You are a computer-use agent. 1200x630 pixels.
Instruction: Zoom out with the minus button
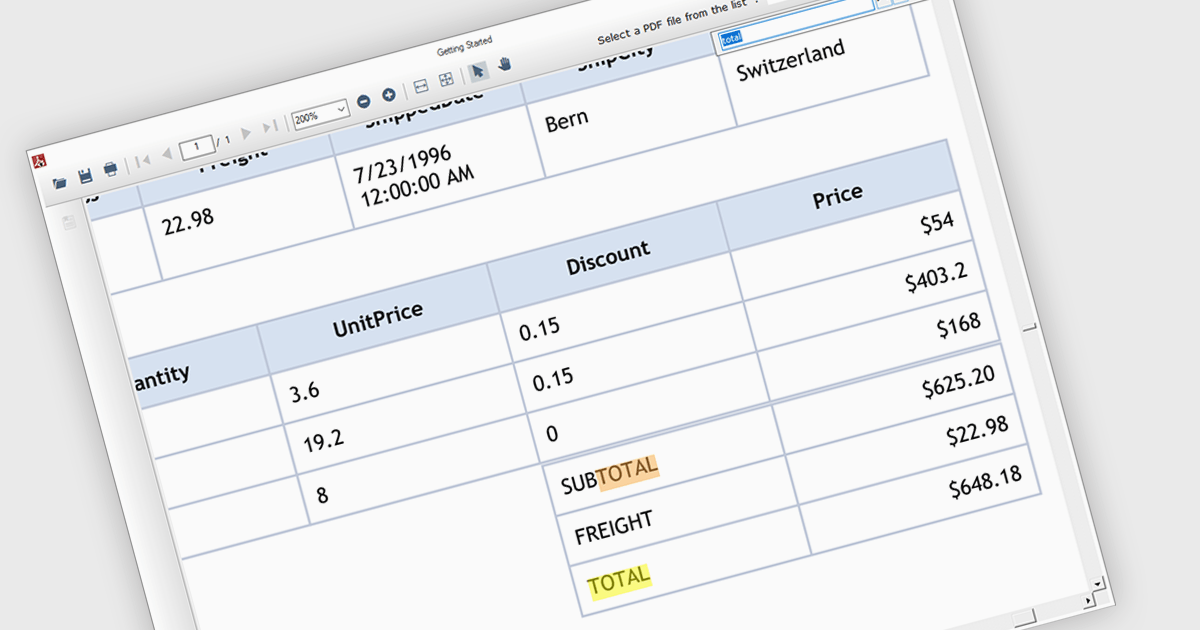tap(363, 101)
